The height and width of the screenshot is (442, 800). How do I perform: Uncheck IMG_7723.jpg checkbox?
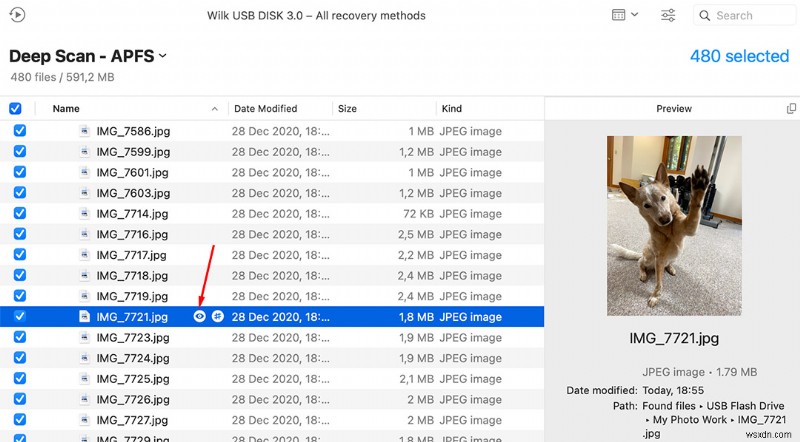point(20,337)
